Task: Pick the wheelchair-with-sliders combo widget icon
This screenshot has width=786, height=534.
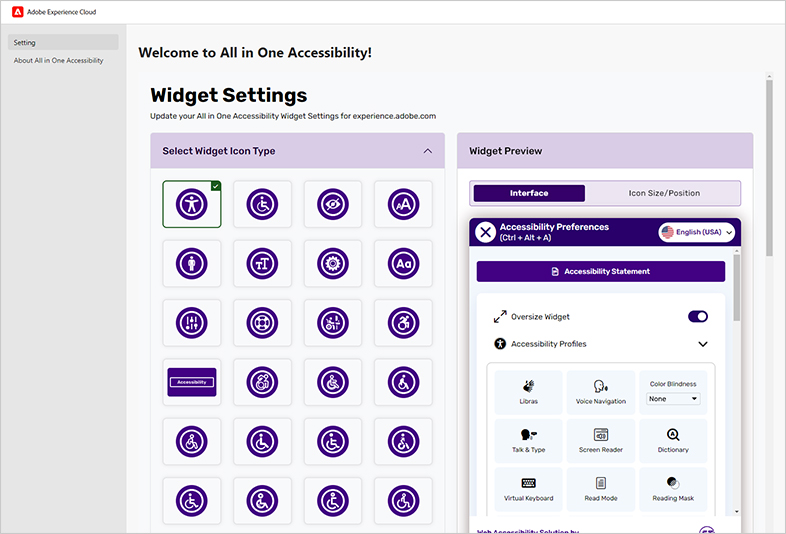Action: coord(333,323)
